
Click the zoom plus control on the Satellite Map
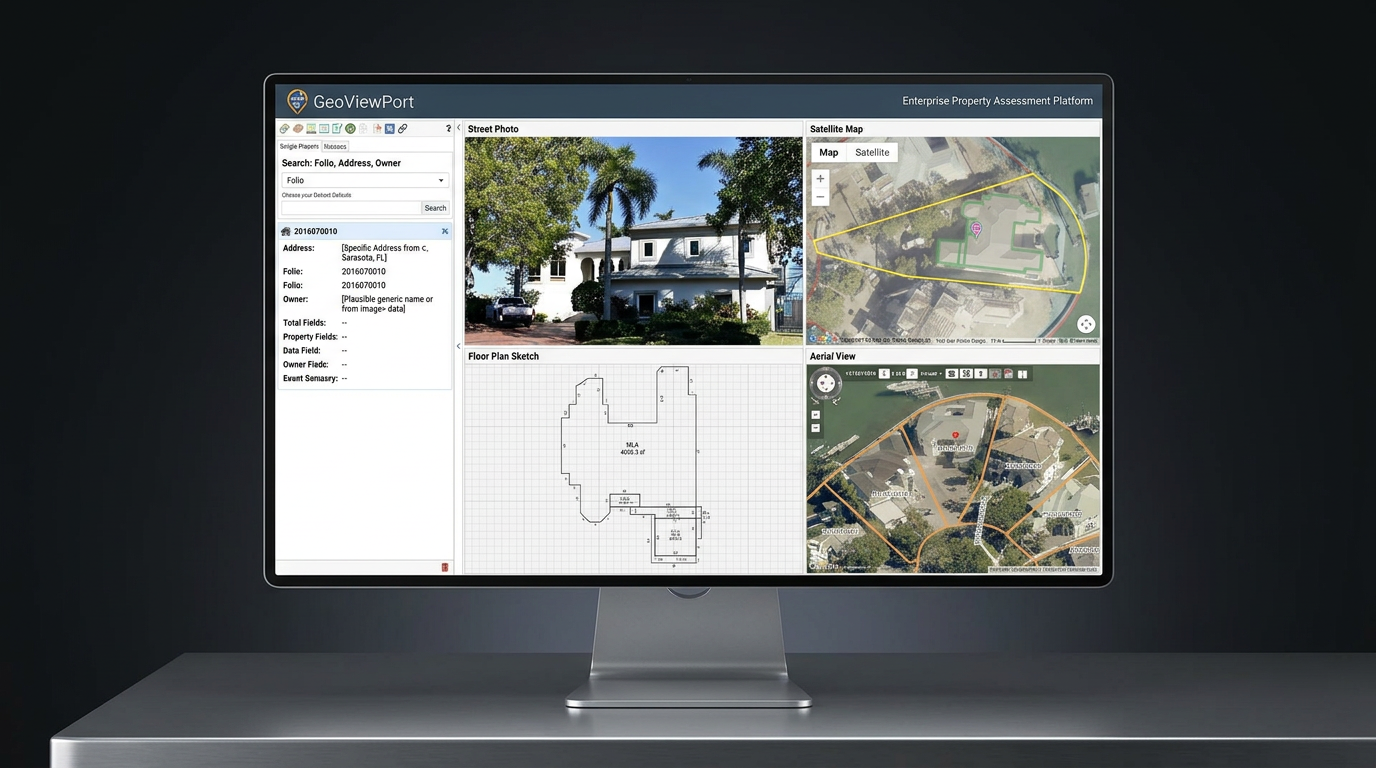pos(820,178)
